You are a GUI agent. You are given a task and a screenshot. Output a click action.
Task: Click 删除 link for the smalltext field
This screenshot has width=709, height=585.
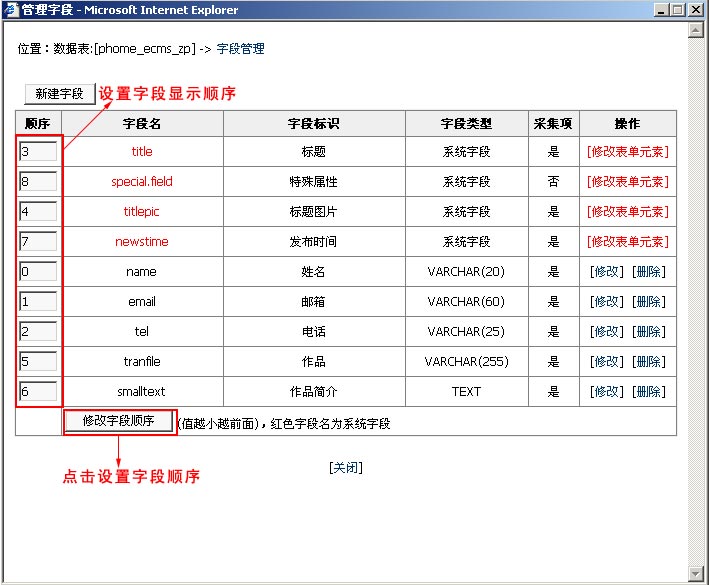[x=648, y=392]
